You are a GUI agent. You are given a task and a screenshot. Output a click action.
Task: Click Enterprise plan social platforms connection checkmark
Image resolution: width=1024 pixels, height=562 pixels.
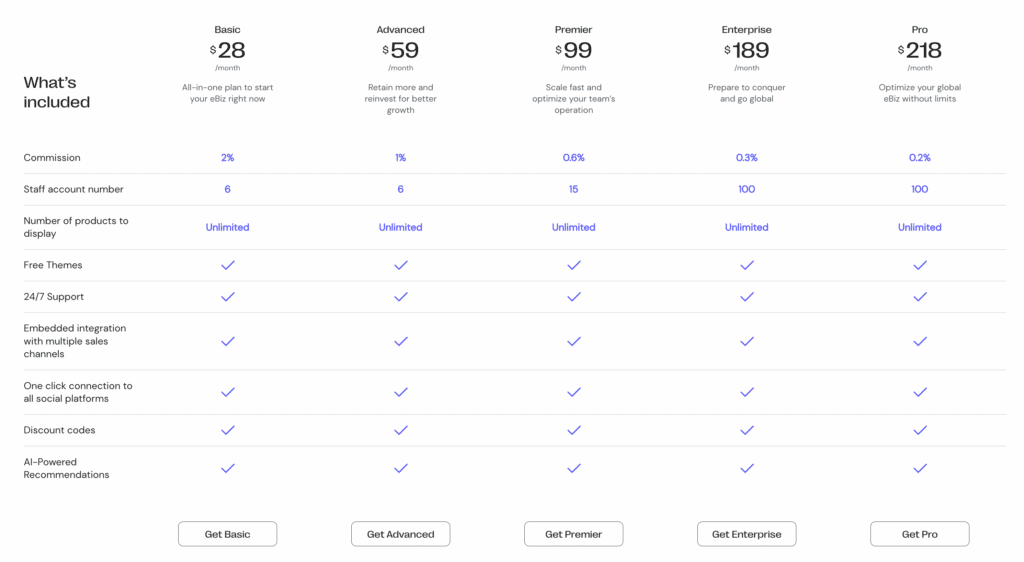click(746, 392)
